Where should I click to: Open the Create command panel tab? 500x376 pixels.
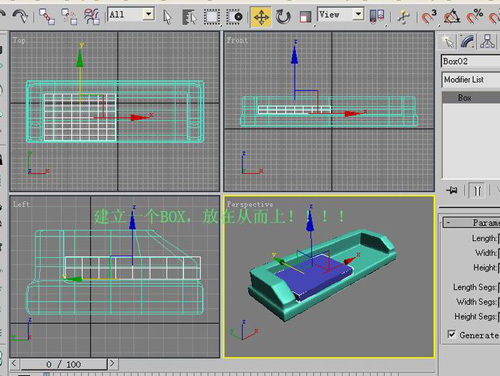[447, 42]
